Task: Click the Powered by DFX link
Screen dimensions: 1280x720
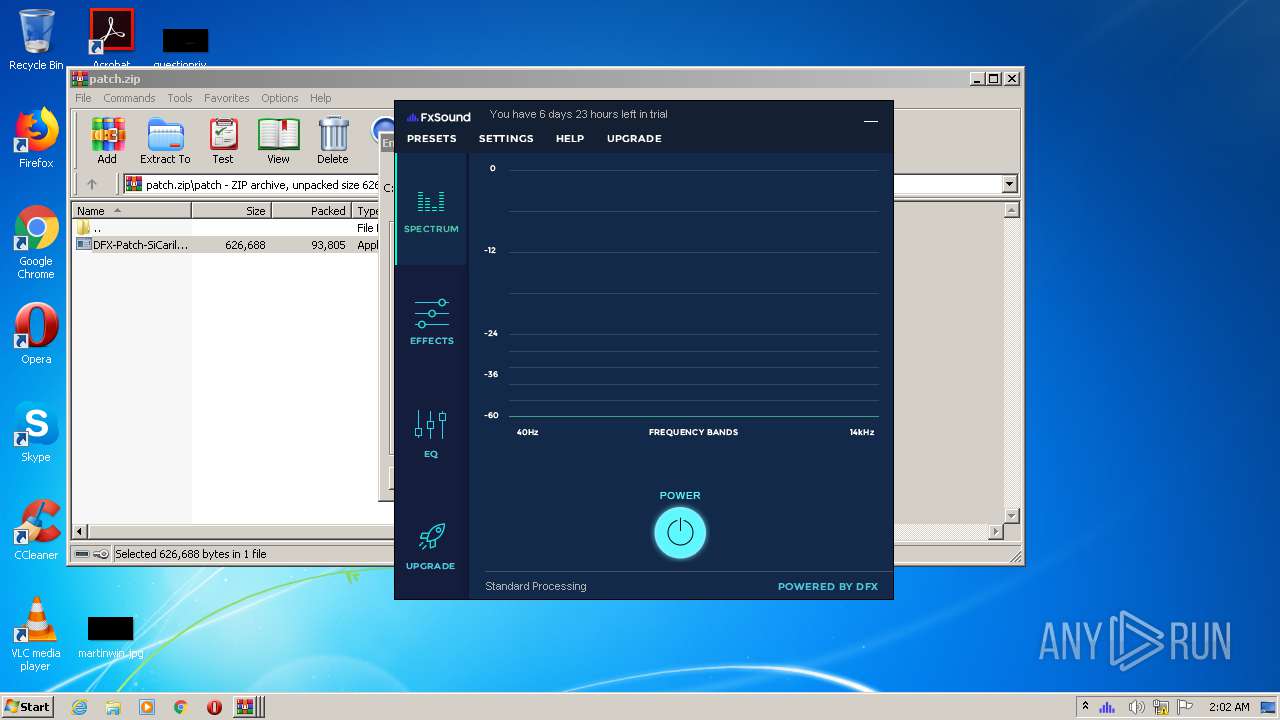Action: click(828, 586)
